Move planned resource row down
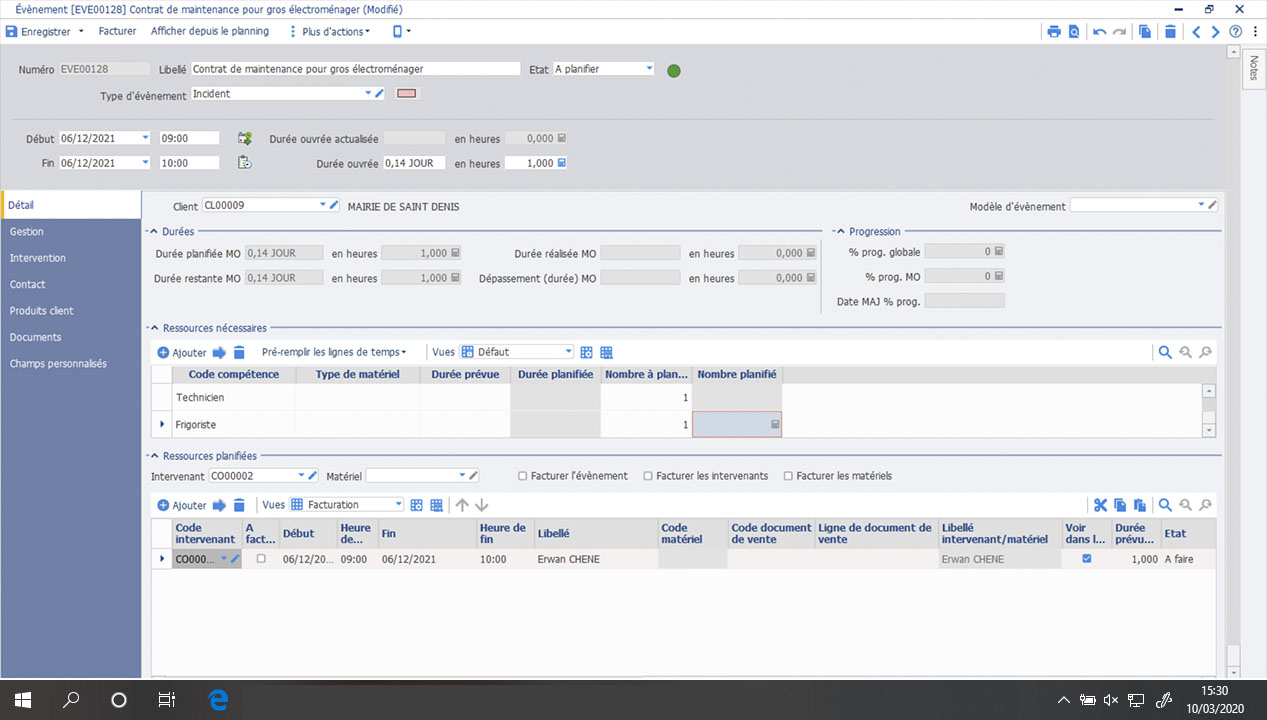The image size is (1267, 720). click(x=481, y=505)
